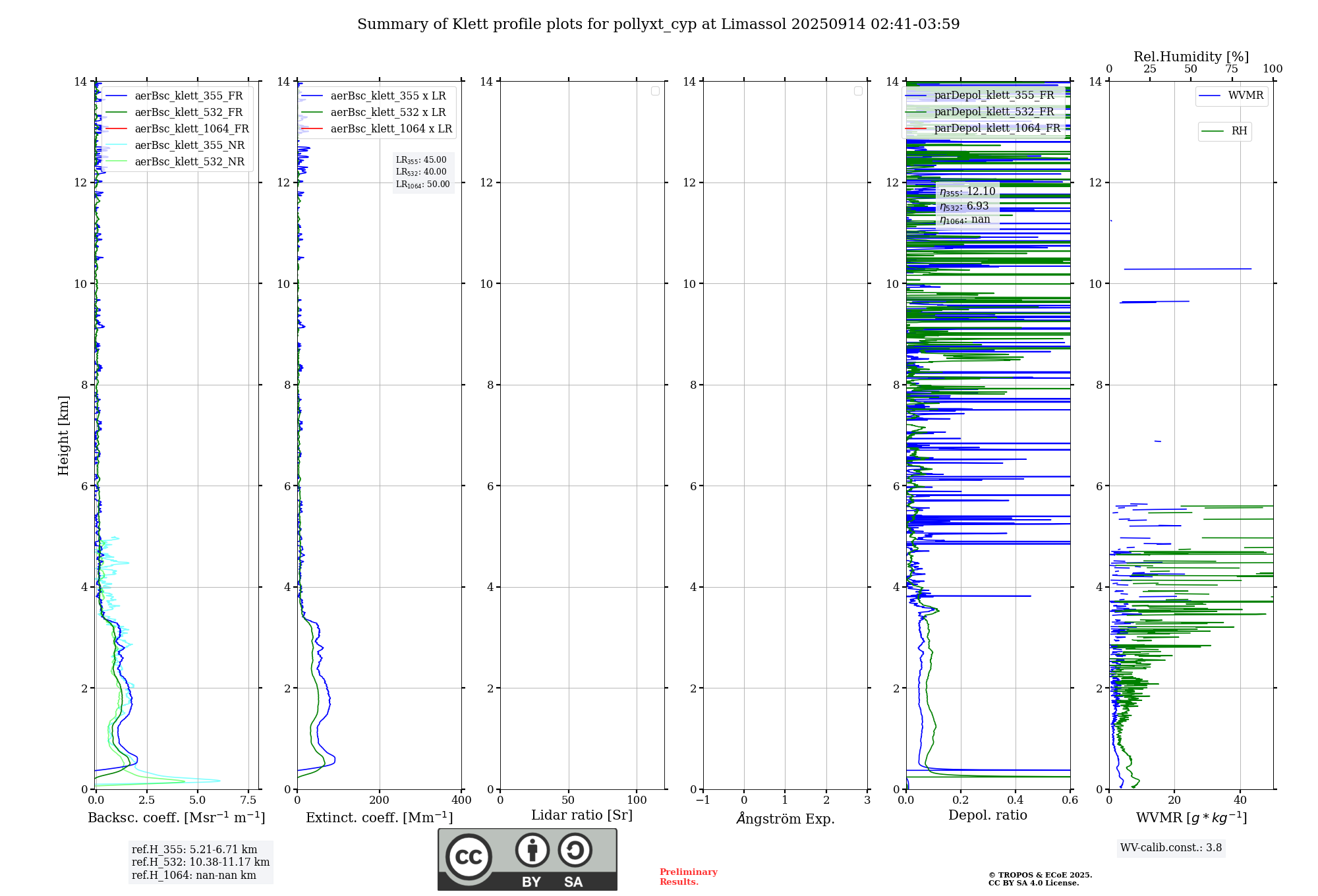Click the Depol. ratio axis label
This screenshot has height=896, width=1318.
tap(988, 816)
